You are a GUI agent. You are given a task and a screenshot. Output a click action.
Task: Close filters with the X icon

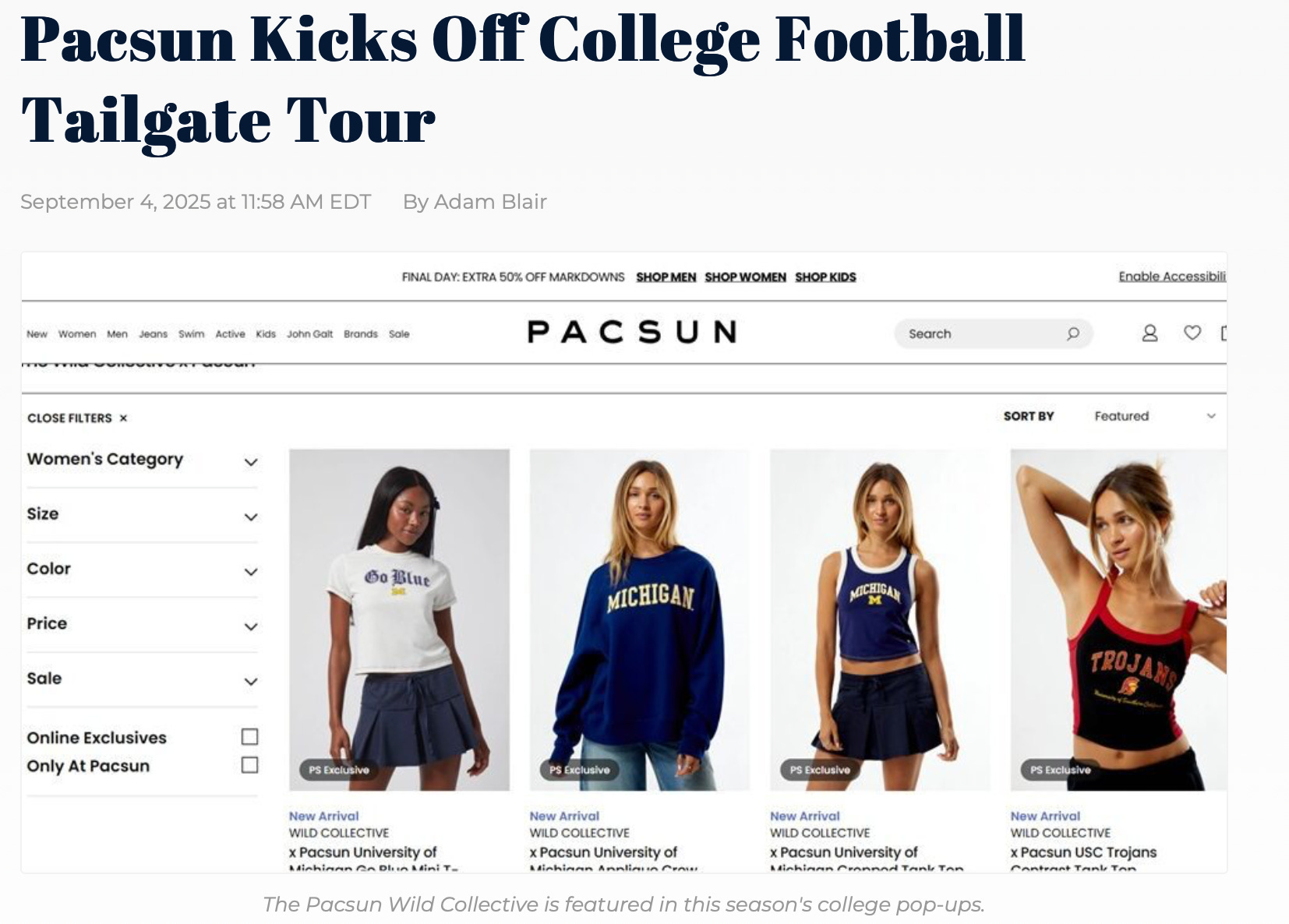(x=123, y=418)
